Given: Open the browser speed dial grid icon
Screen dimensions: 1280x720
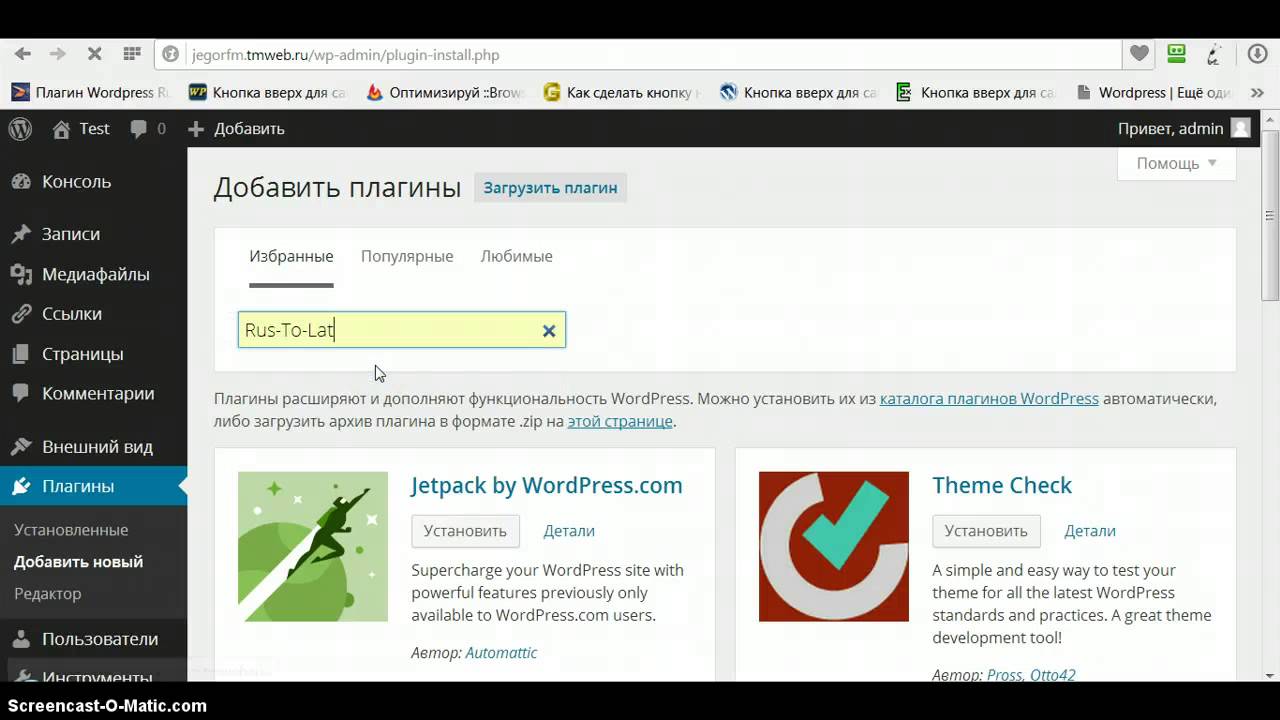Looking at the screenshot, I should point(131,54).
